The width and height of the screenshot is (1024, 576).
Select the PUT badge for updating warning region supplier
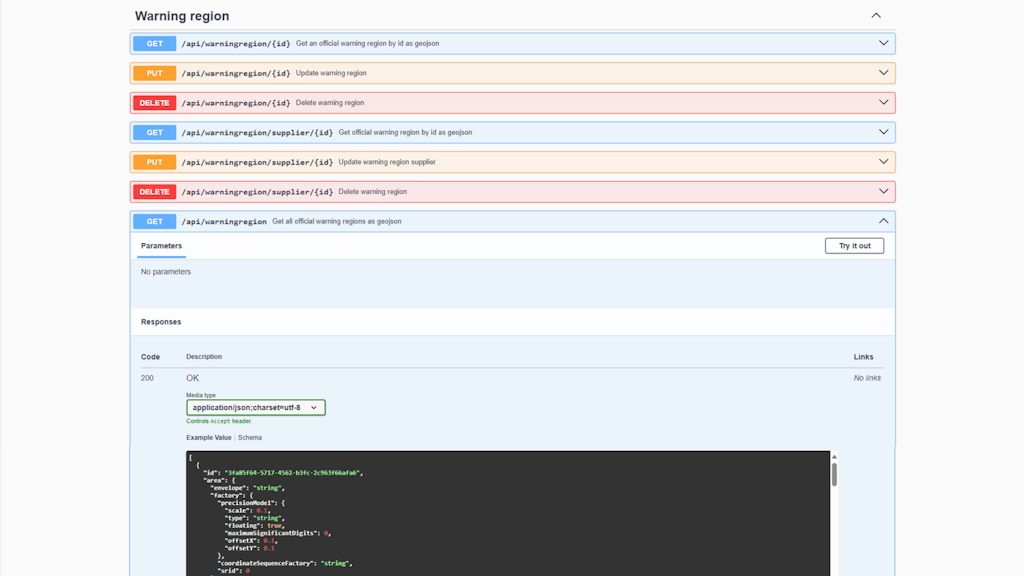tap(153, 161)
